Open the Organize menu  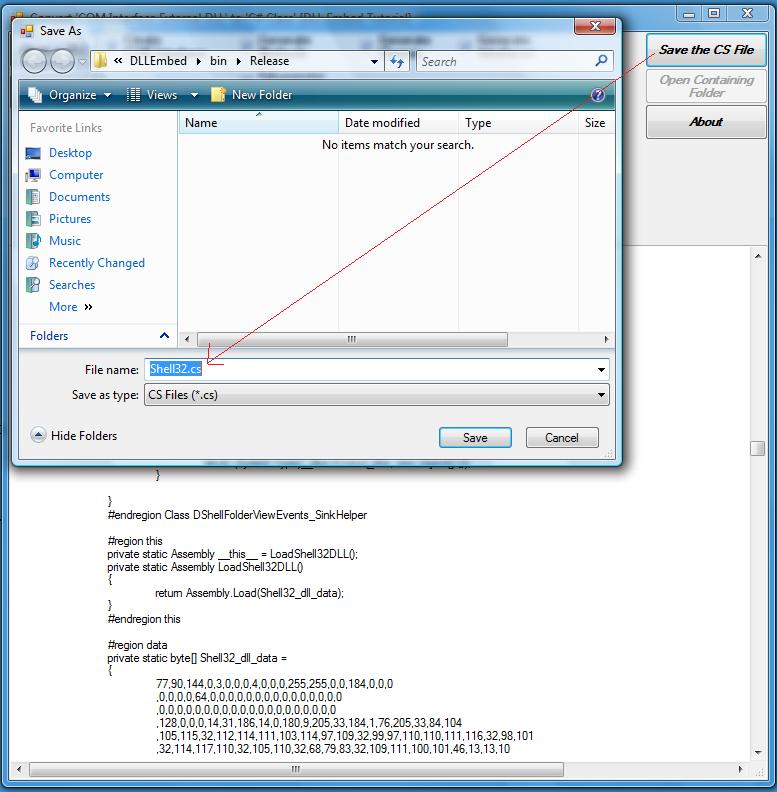(69, 95)
